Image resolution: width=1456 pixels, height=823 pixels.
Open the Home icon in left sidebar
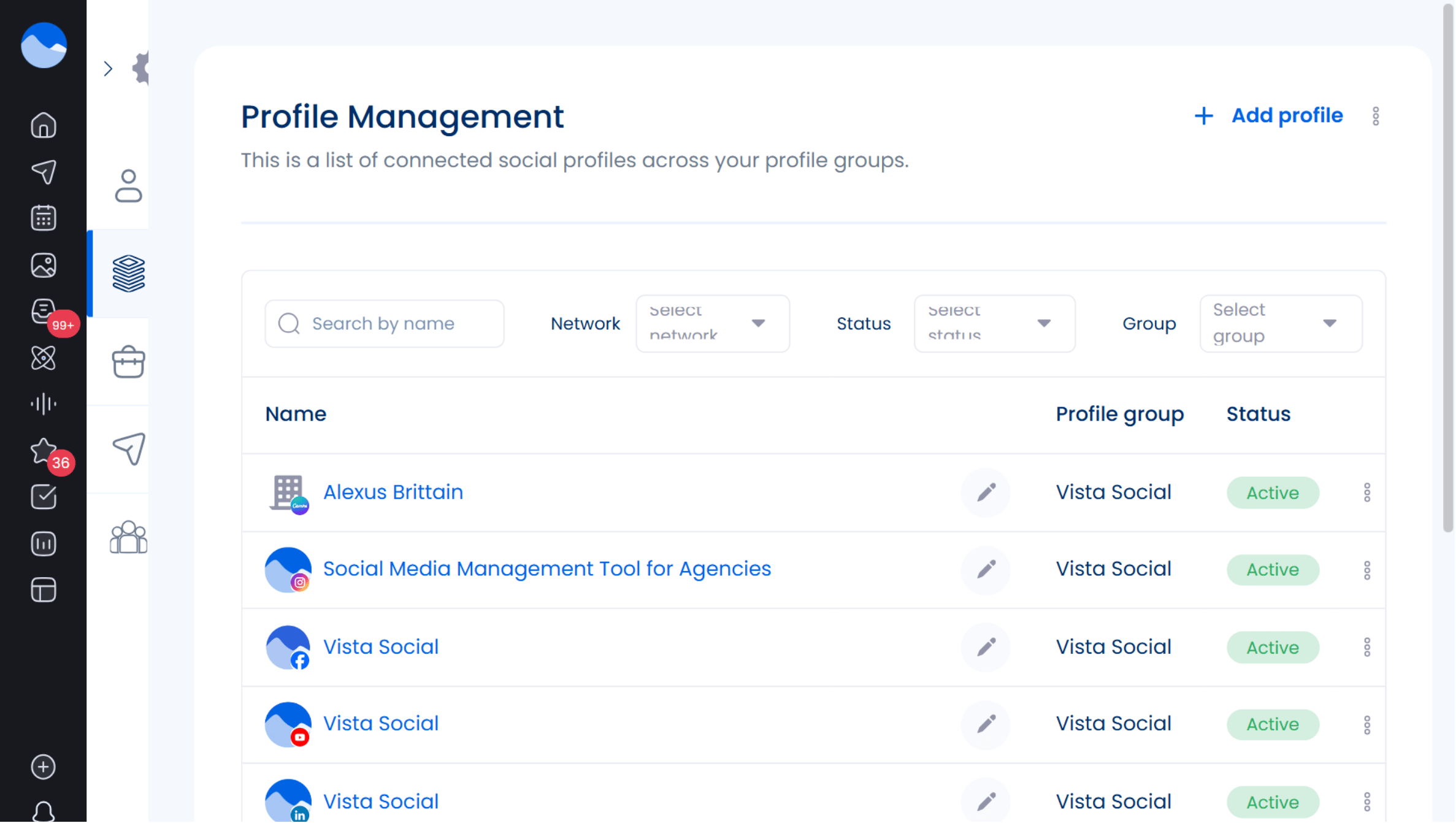43,126
